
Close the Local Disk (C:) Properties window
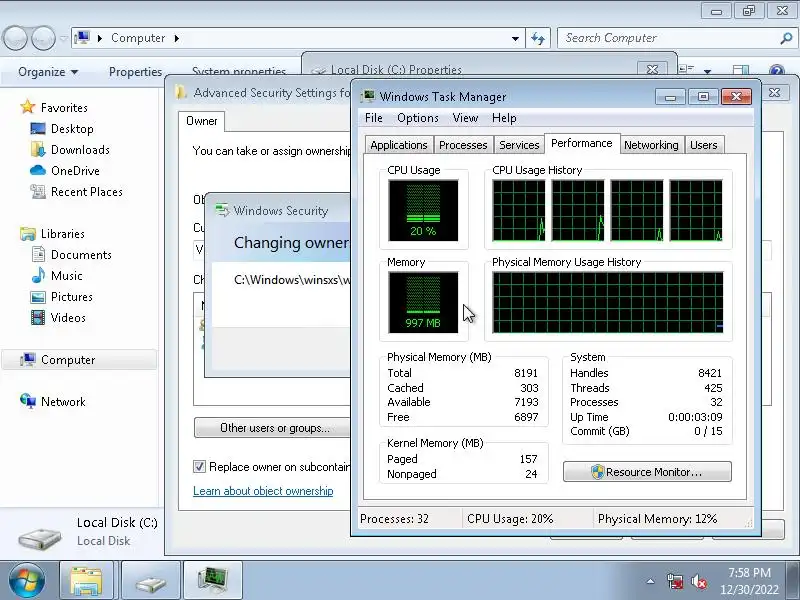click(652, 70)
